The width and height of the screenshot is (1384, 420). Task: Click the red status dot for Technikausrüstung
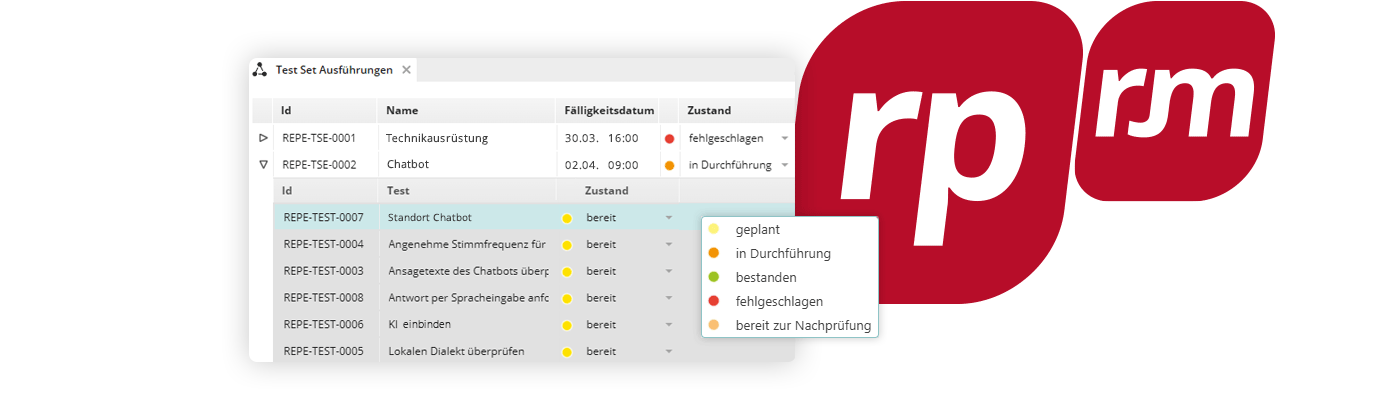(x=669, y=138)
